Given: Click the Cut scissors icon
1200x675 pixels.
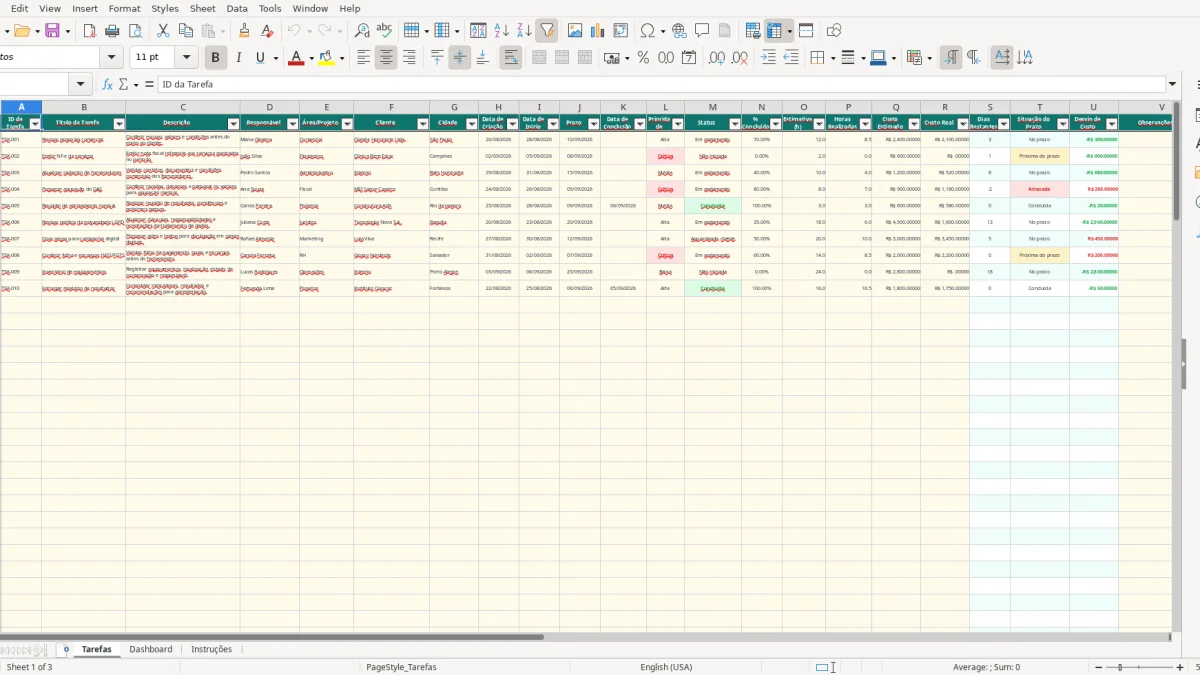Looking at the screenshot, I should coord(163,31).
